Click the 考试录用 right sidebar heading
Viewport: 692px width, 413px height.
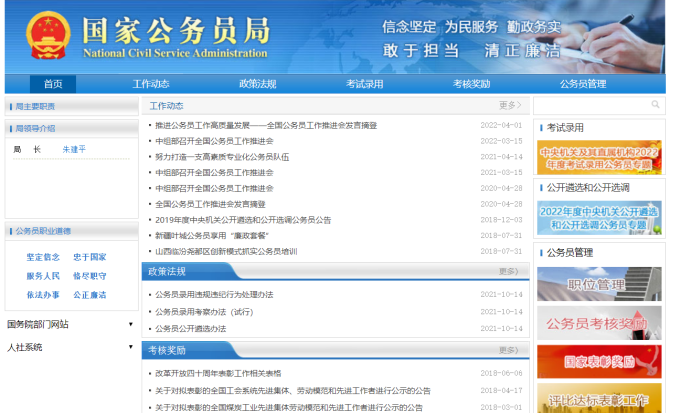[565, 128]
